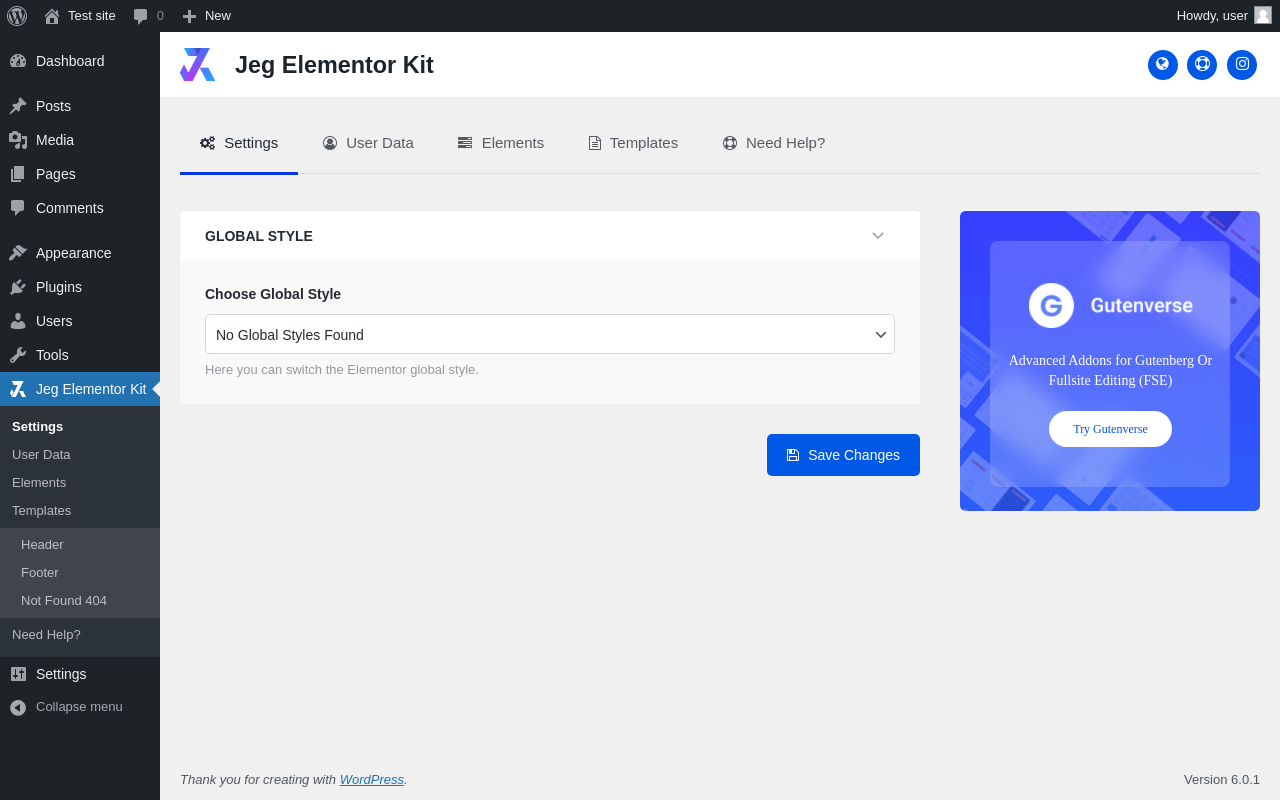Click the New content plus button

pyautogui.click(x=206, y=16)
